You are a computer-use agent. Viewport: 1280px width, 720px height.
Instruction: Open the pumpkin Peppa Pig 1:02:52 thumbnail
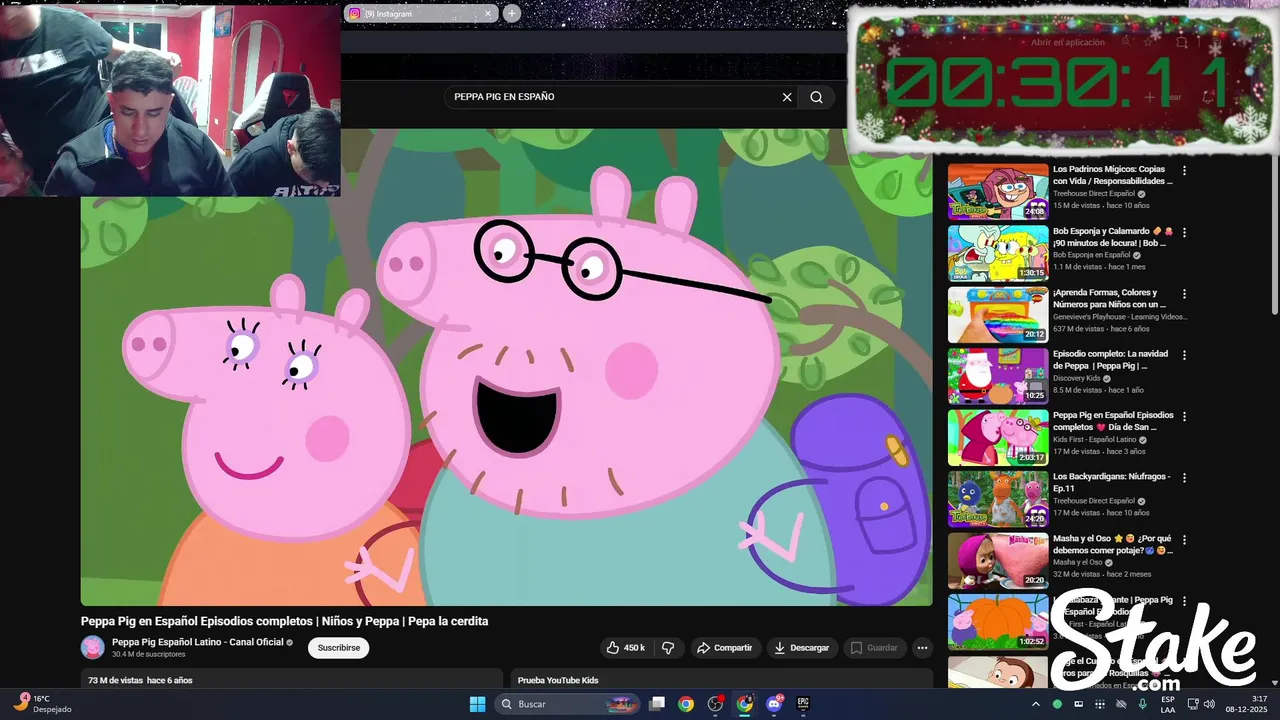click(x=998, y=622)
